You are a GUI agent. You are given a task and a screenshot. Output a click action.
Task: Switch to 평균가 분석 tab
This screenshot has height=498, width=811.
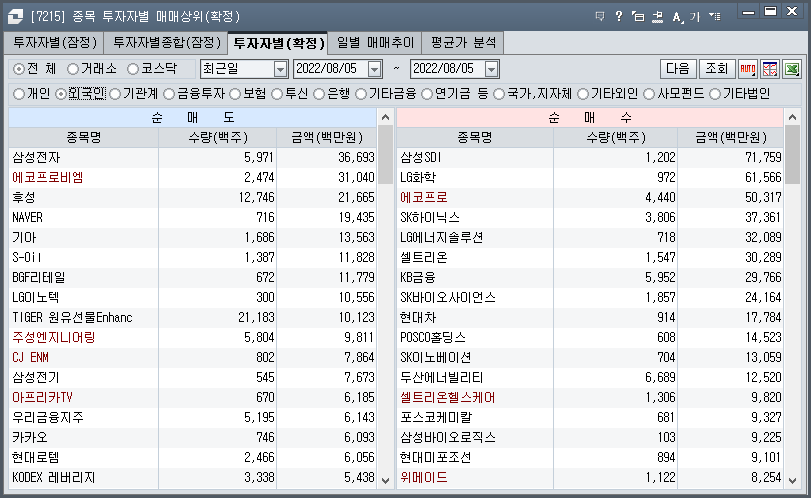[463, 42]
